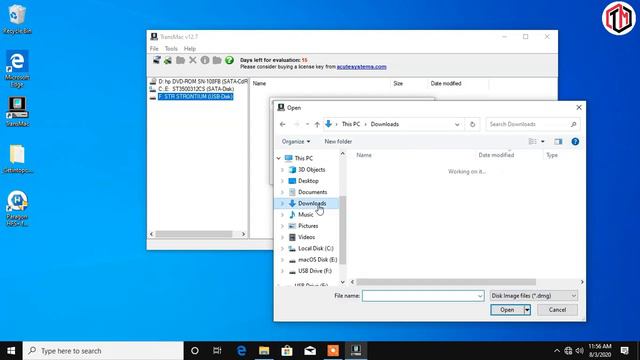Select the D: hp DVD-ROM drive entry

(199, 82)
